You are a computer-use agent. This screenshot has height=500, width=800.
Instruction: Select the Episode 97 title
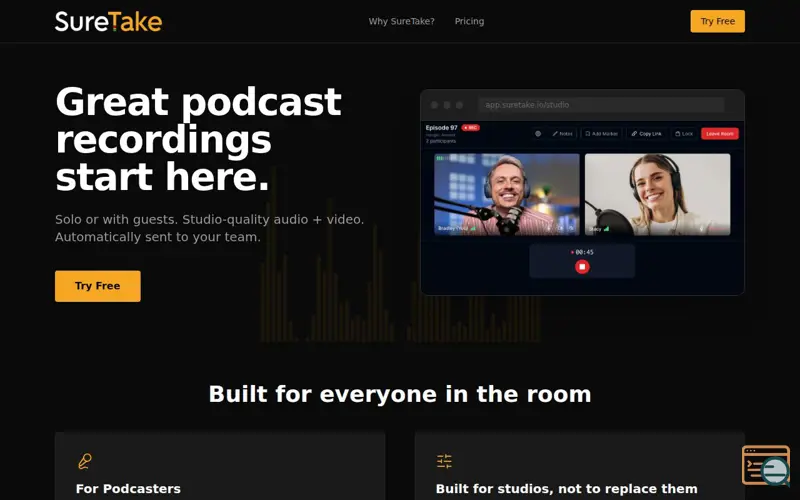pos(441,128)
